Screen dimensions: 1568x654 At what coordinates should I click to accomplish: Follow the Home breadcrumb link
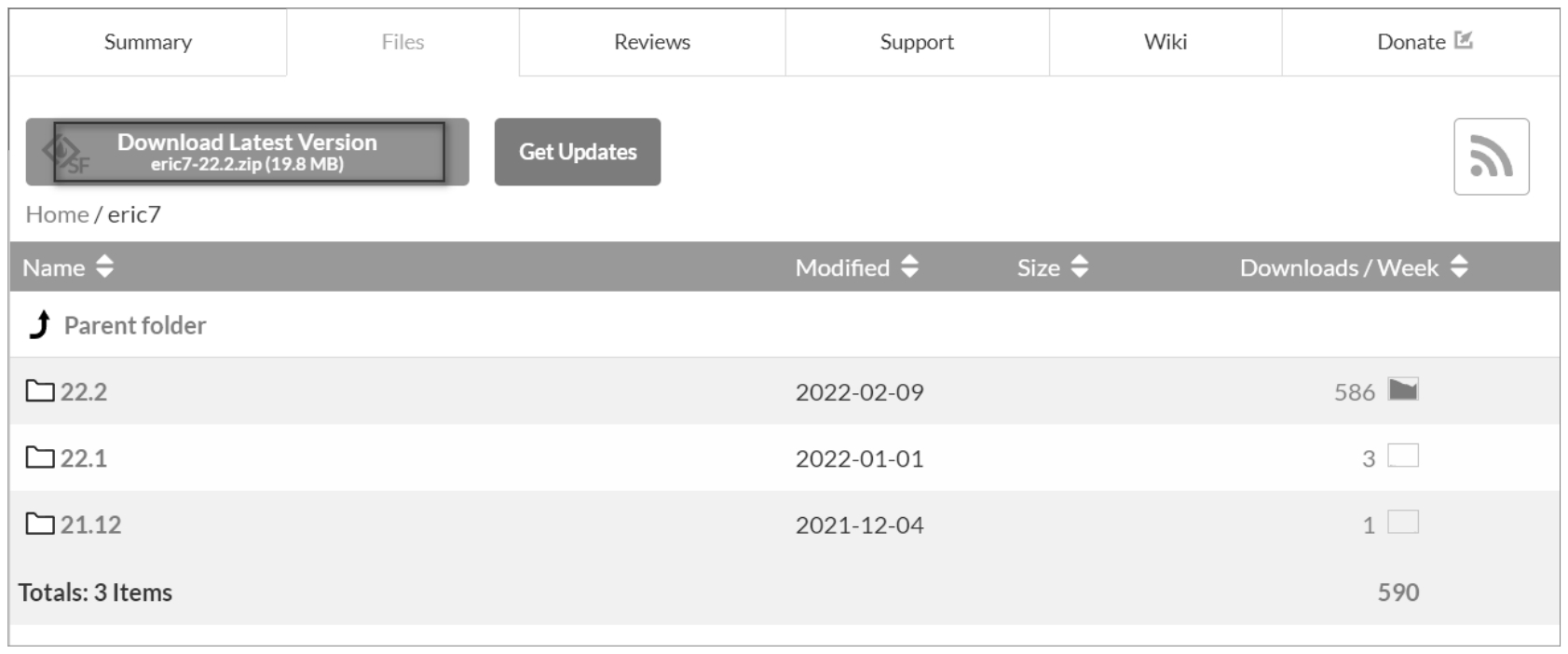tap(57, 214)
